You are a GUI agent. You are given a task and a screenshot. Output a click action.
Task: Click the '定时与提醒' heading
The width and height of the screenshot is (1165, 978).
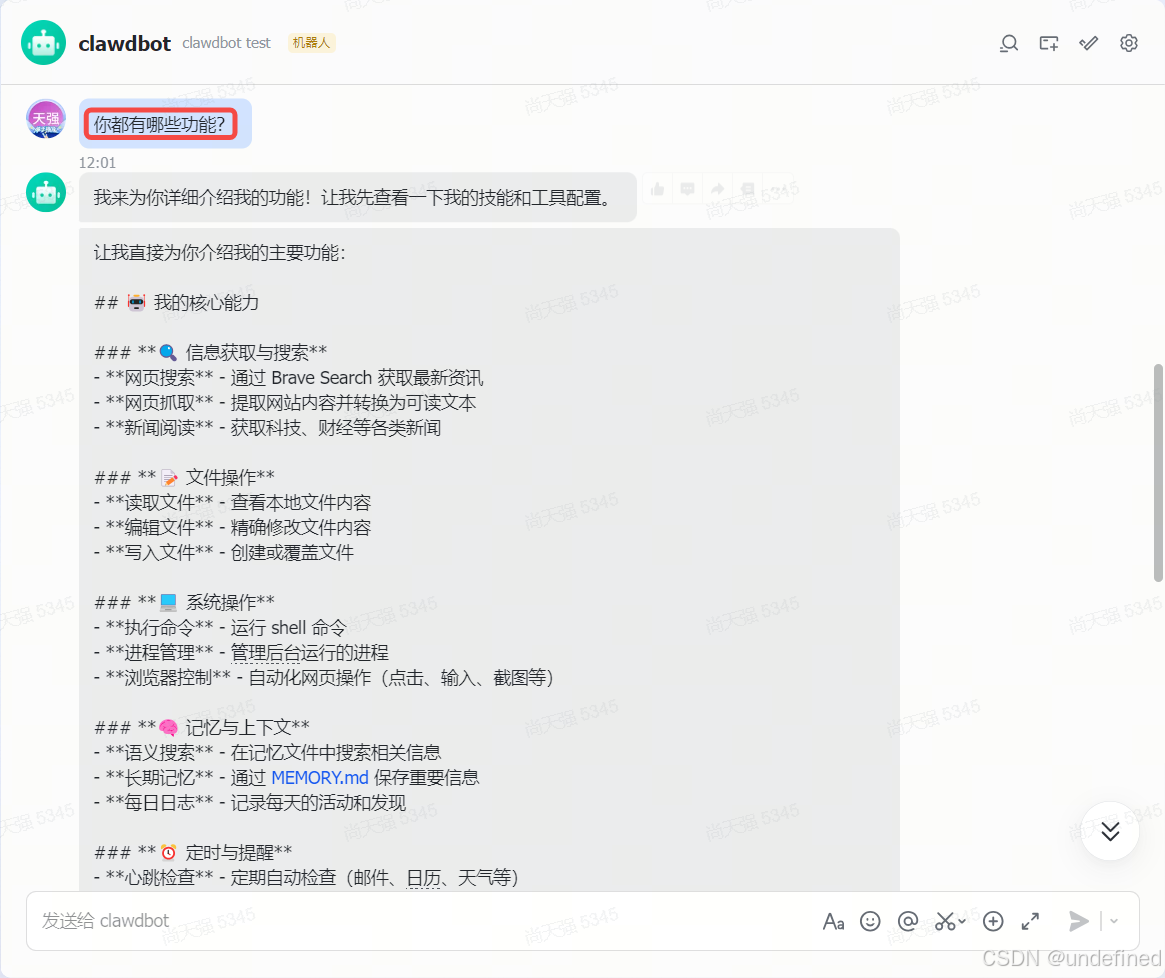[193, 852]
